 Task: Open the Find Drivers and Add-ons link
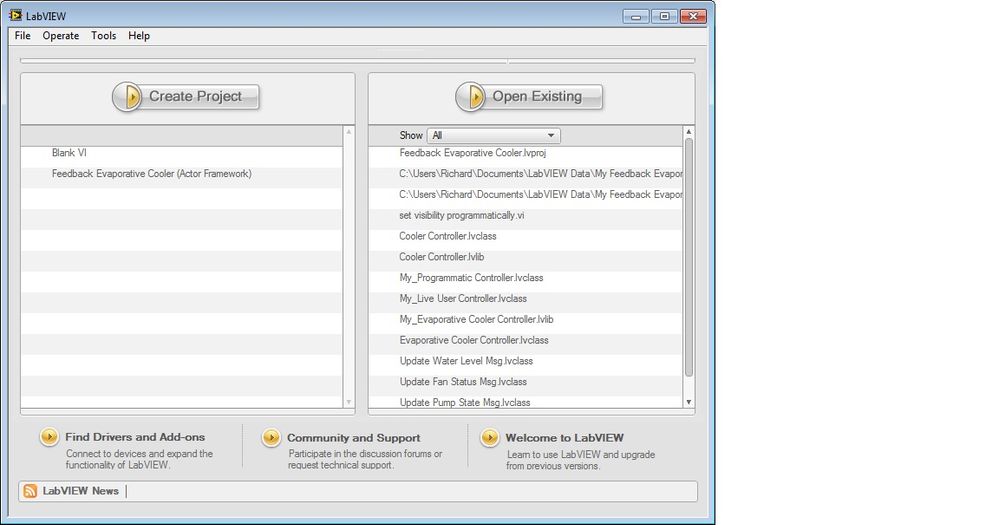135,437
